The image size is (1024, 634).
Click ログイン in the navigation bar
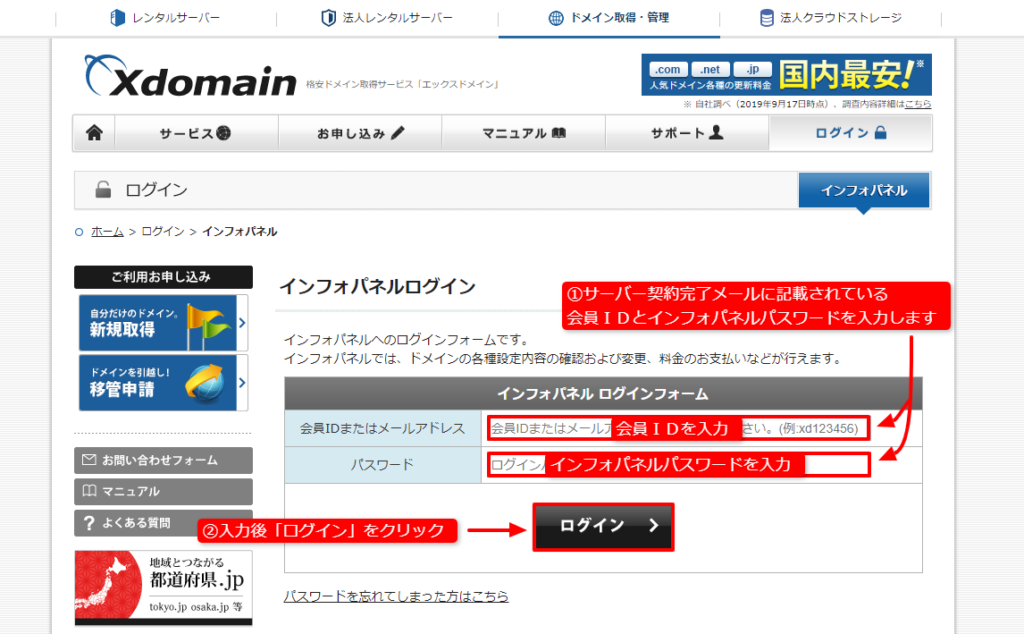tap(850, 133)
